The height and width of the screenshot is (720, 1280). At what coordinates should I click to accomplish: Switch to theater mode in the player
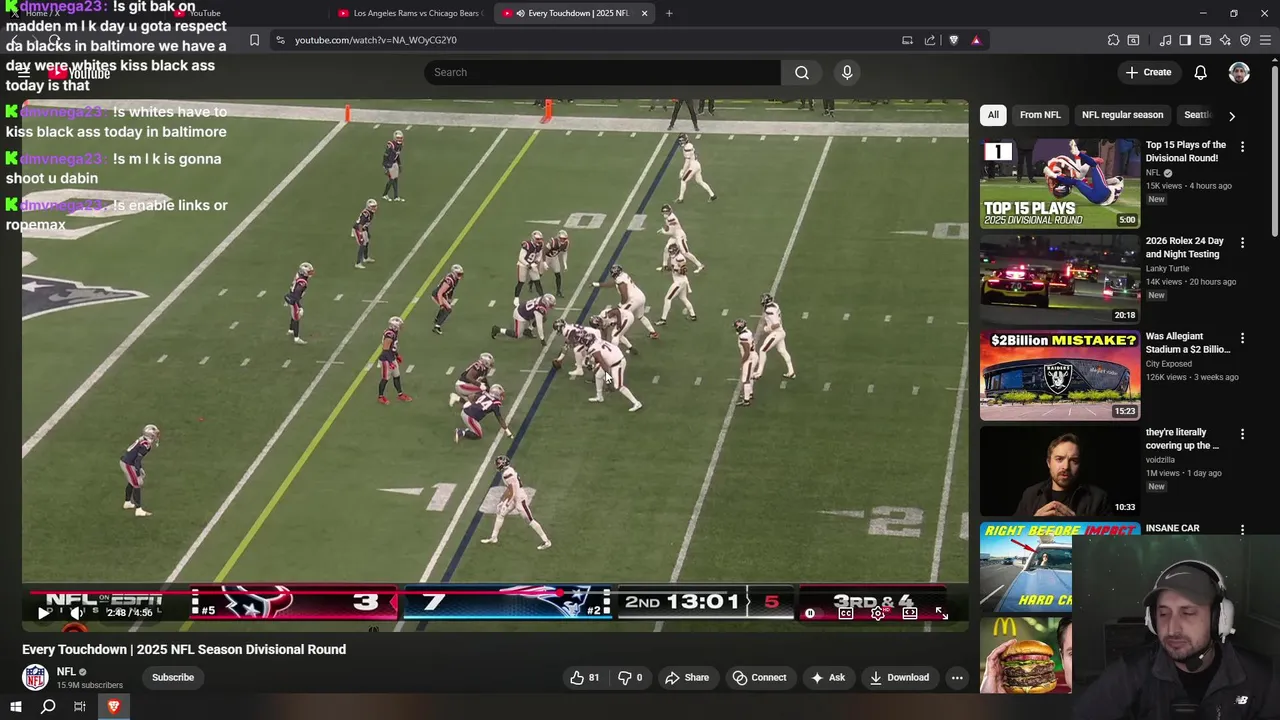[910, 613]
